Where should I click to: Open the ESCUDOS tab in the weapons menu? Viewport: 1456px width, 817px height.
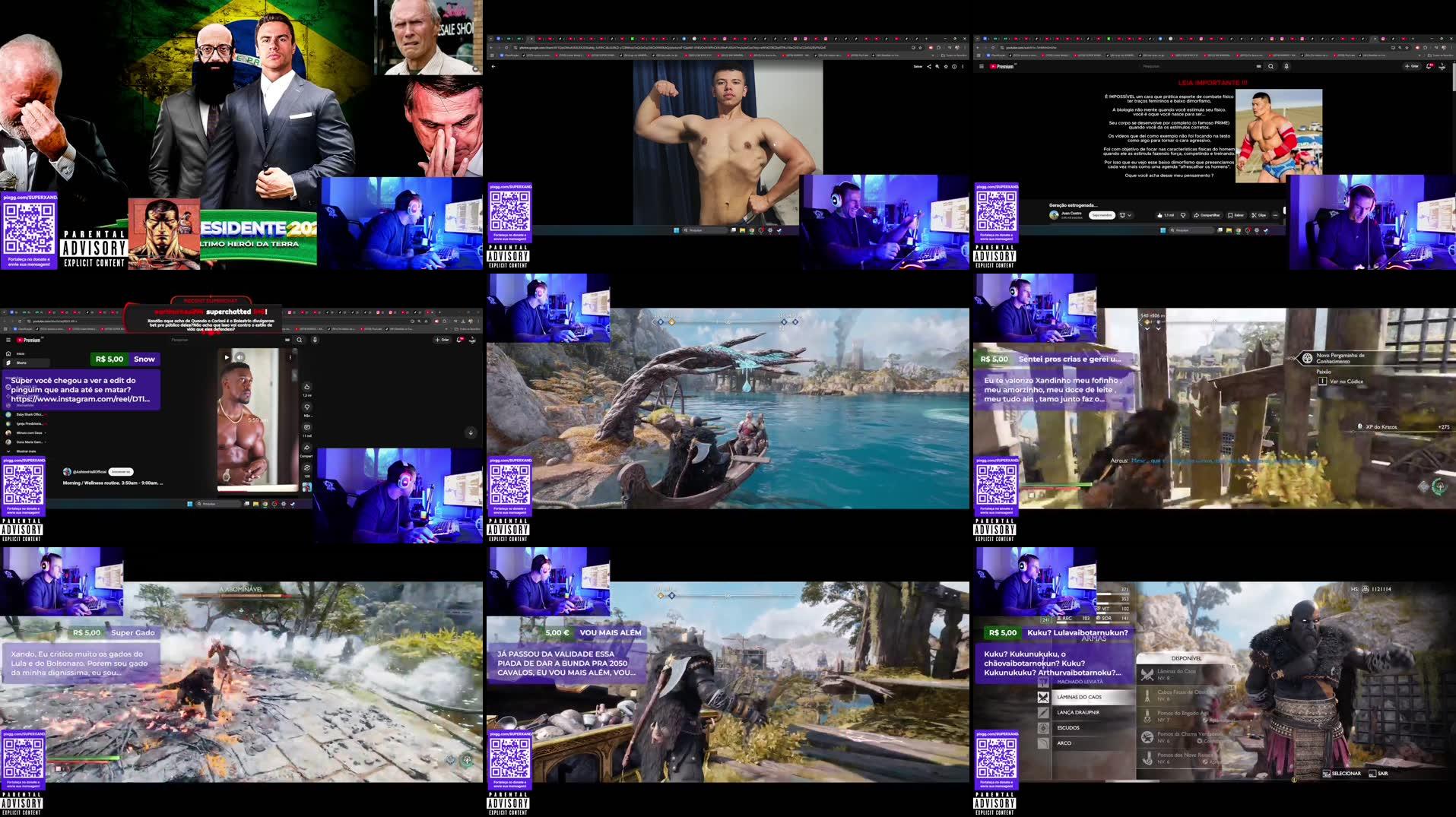tap(1070, 727)
